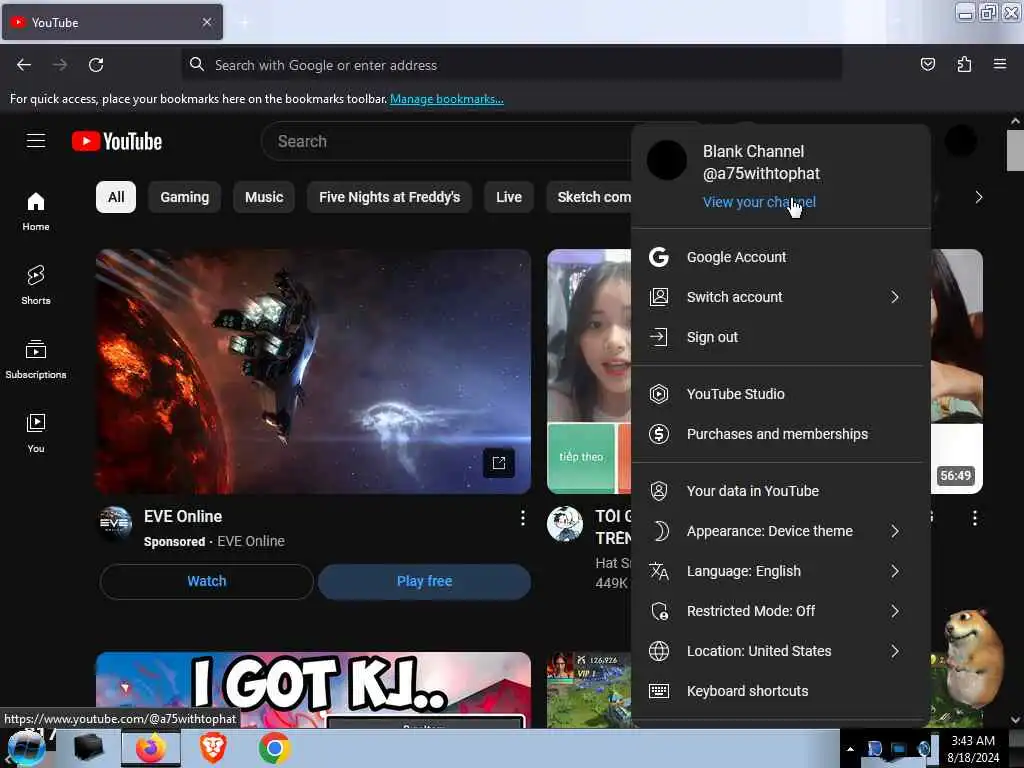Click View your channel link
The width and height of the screenshot is (1024, 768).
tap(759, 202)
